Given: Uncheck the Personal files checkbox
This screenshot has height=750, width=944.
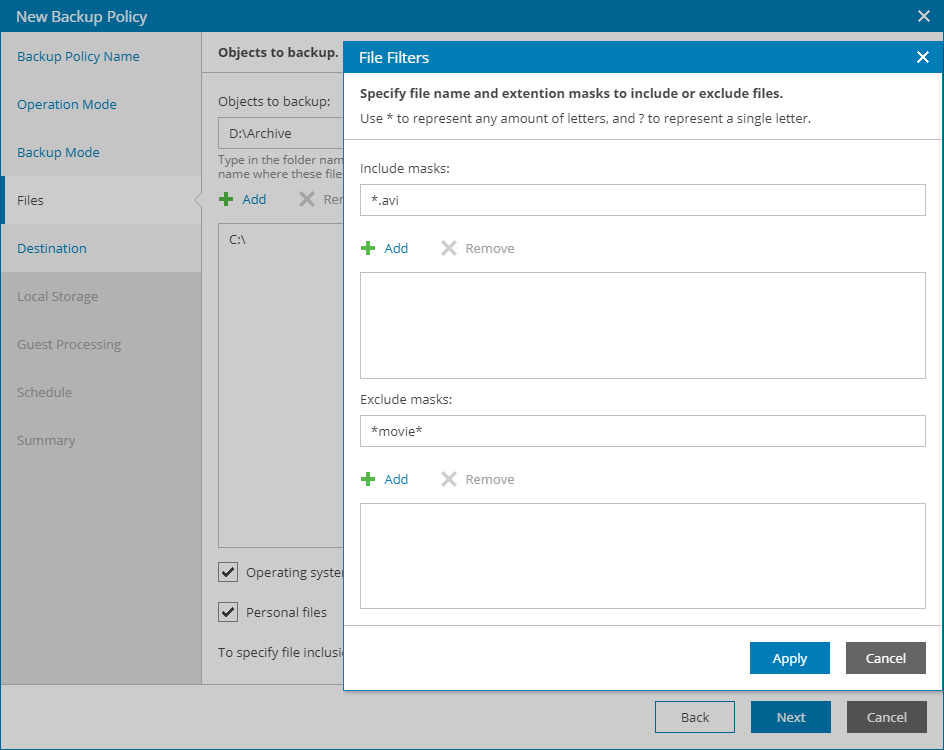Looking at the screenshot, I should coord(228,612).
